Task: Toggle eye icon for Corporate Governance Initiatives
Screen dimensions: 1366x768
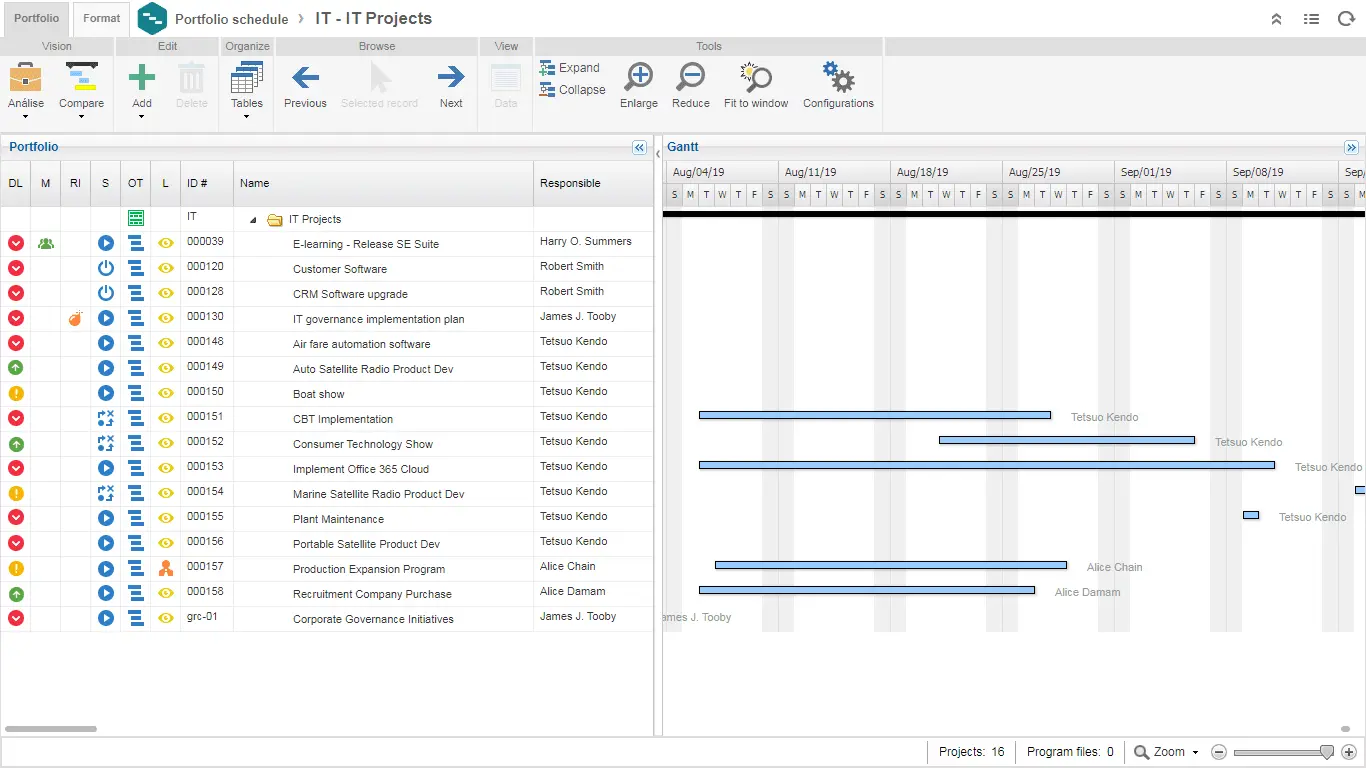Action: [x=166, y=618]
